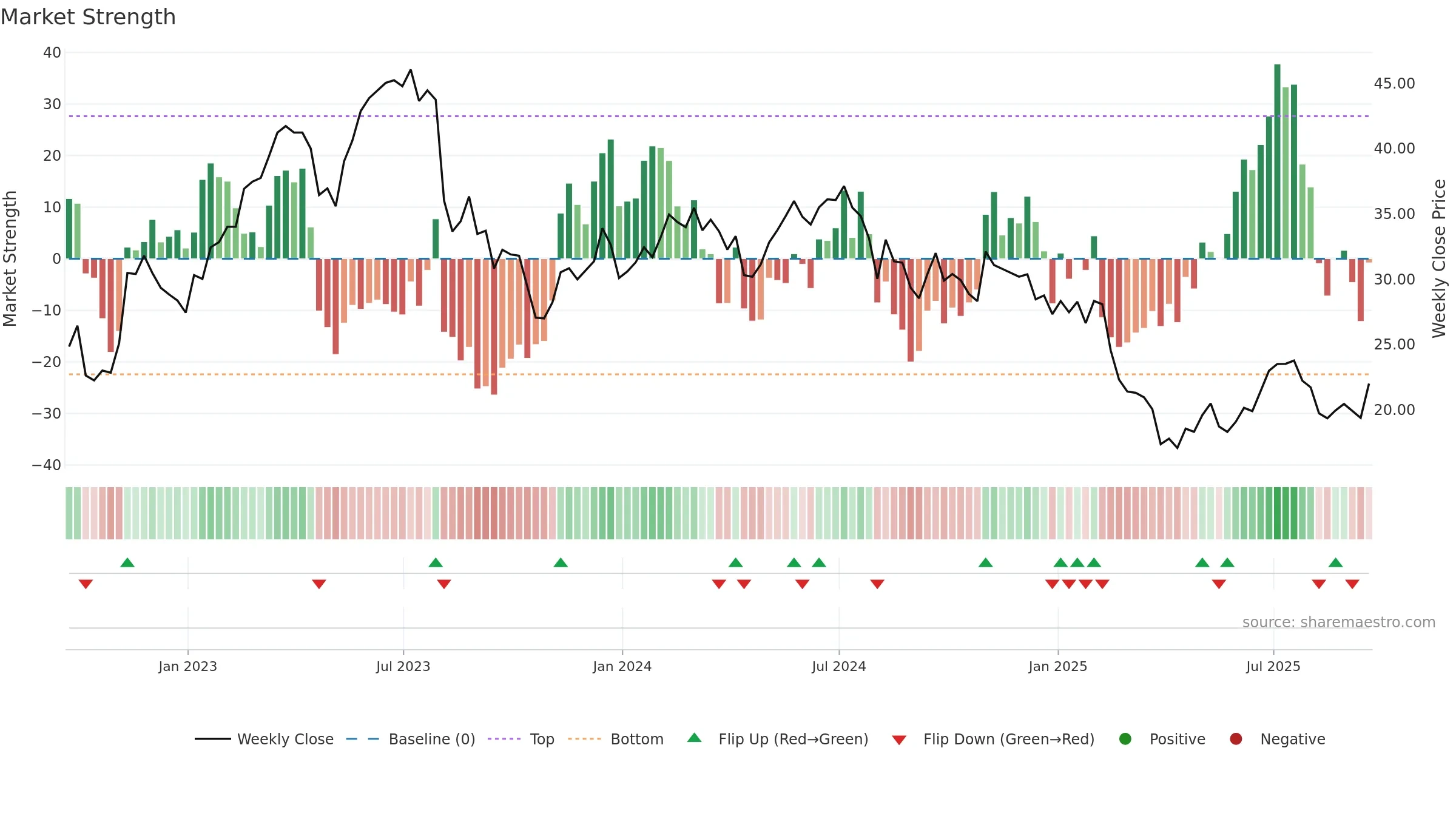Image resolution: width=1456 pixels, height=819 pixels.
Task: Click the flip-up marker just after Jul 2023
Action: [436, 562]
